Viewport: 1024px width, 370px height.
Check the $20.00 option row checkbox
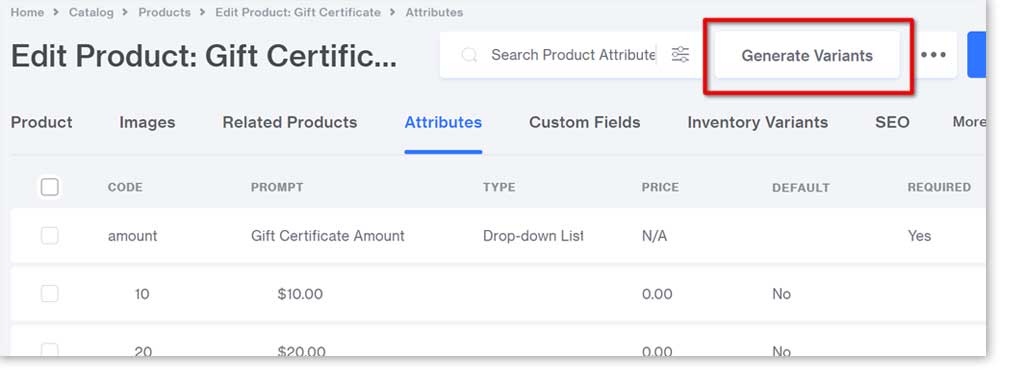point(50,350)
